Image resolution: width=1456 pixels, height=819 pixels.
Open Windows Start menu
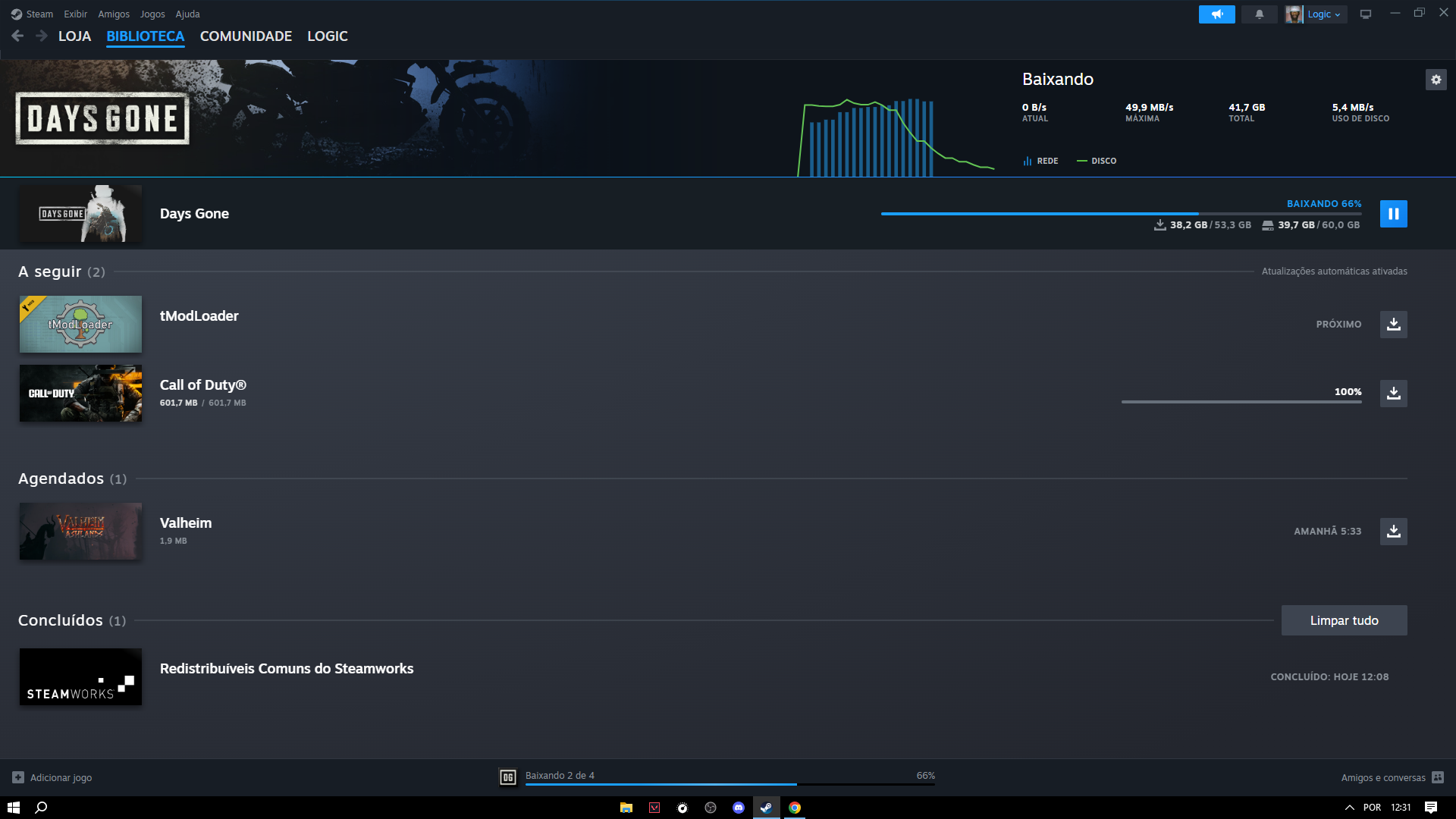pyautogui.click(x=14, y=808)
